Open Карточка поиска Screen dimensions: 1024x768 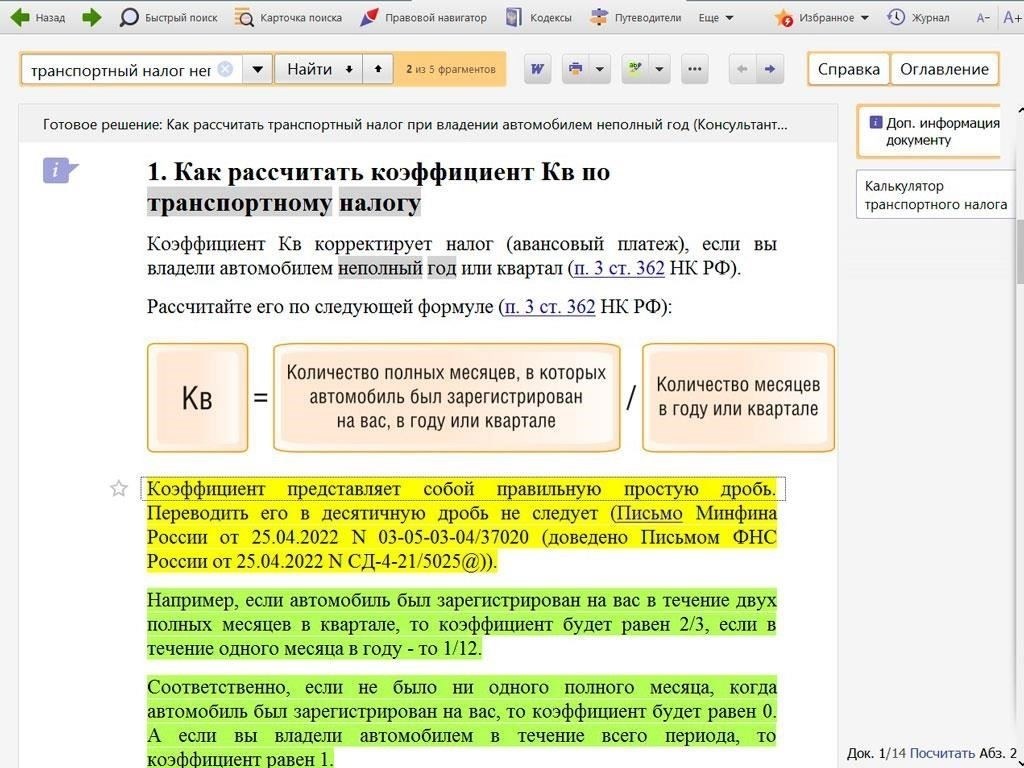pyautogui.click(x=288, y=18)
